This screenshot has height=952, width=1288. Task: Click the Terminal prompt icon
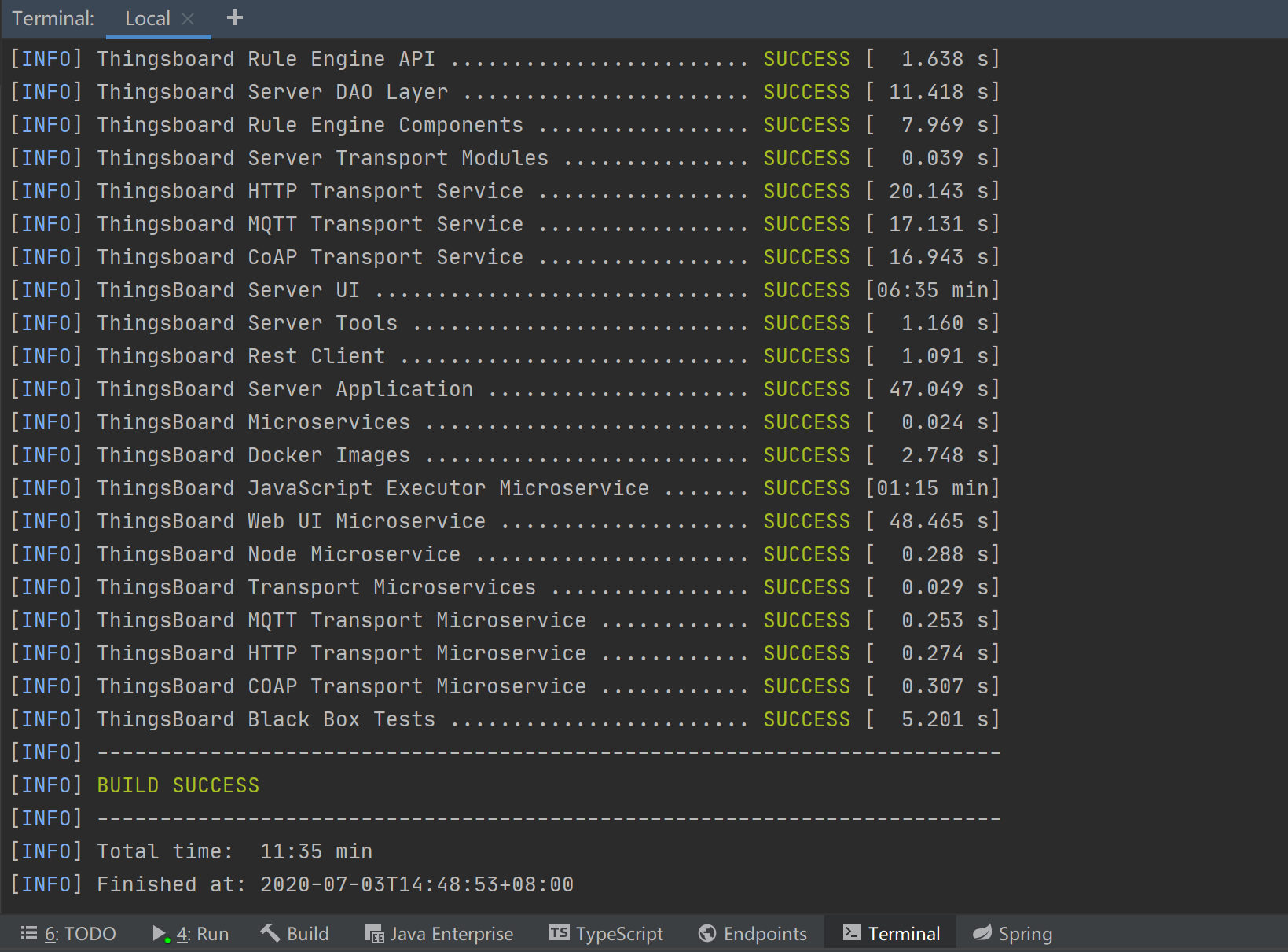point(851,932)
